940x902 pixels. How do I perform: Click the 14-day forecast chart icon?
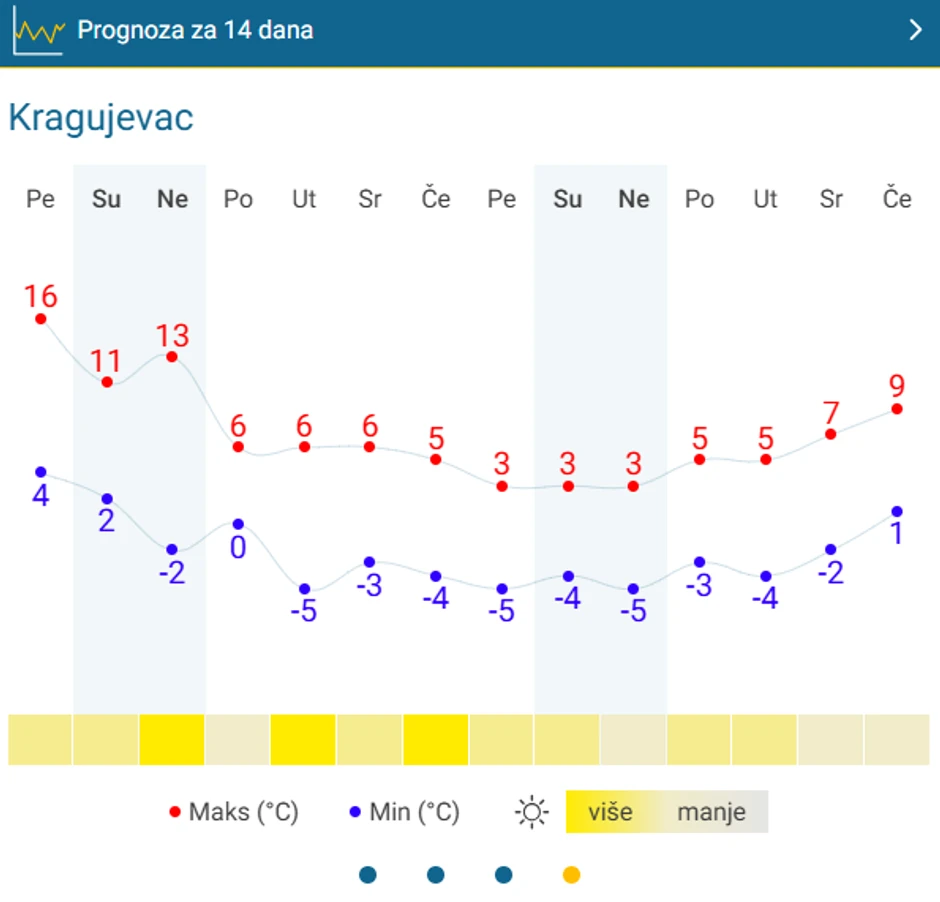pyautogui.click(x=38, y=32)
